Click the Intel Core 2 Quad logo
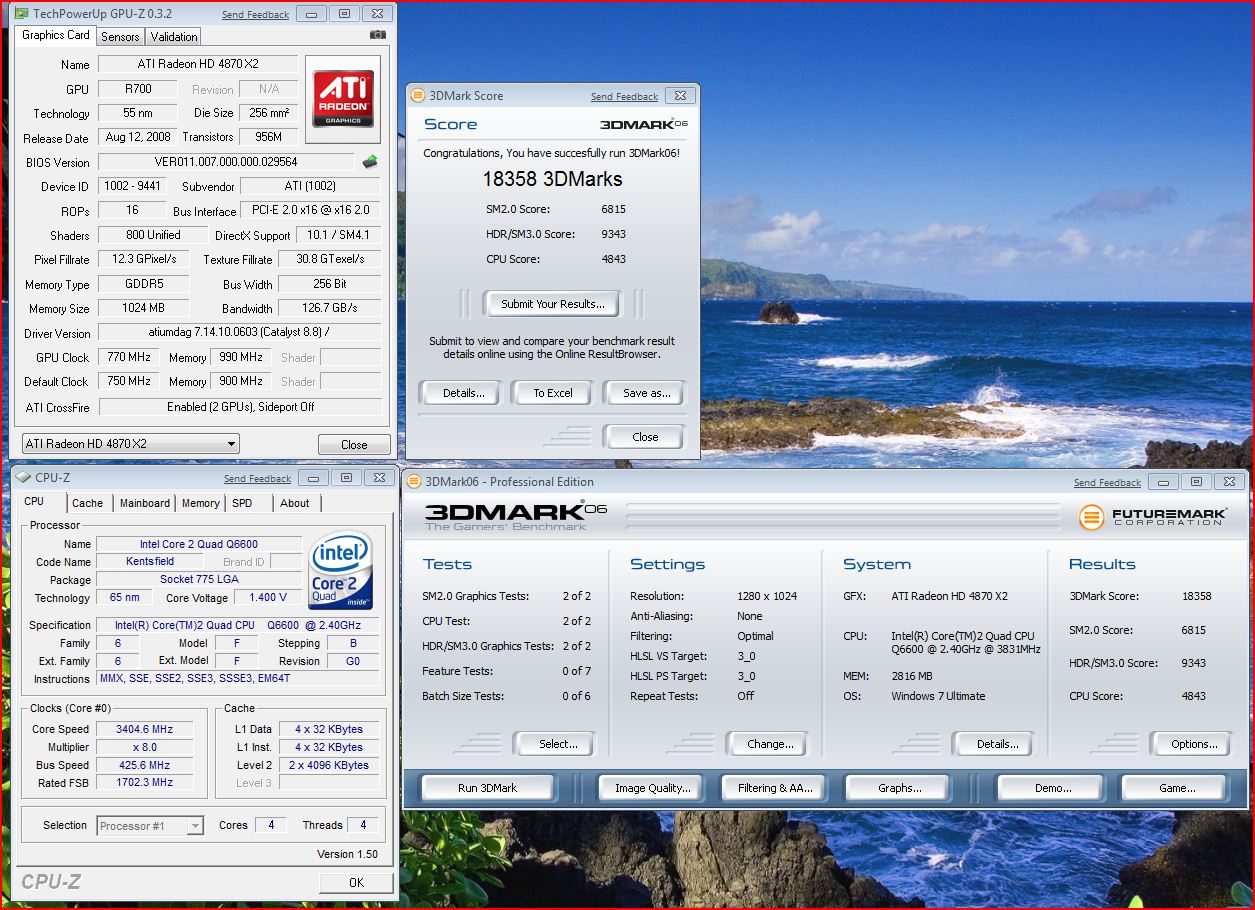Viewport: 1255px width, 910px height. click(341, 571)
